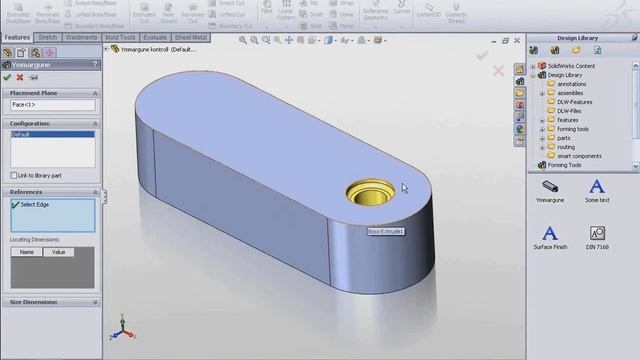The width and height of the screenshot is (640, 360).
Task: Open File Explorer task pane tab
Action: tap(520, 93)
